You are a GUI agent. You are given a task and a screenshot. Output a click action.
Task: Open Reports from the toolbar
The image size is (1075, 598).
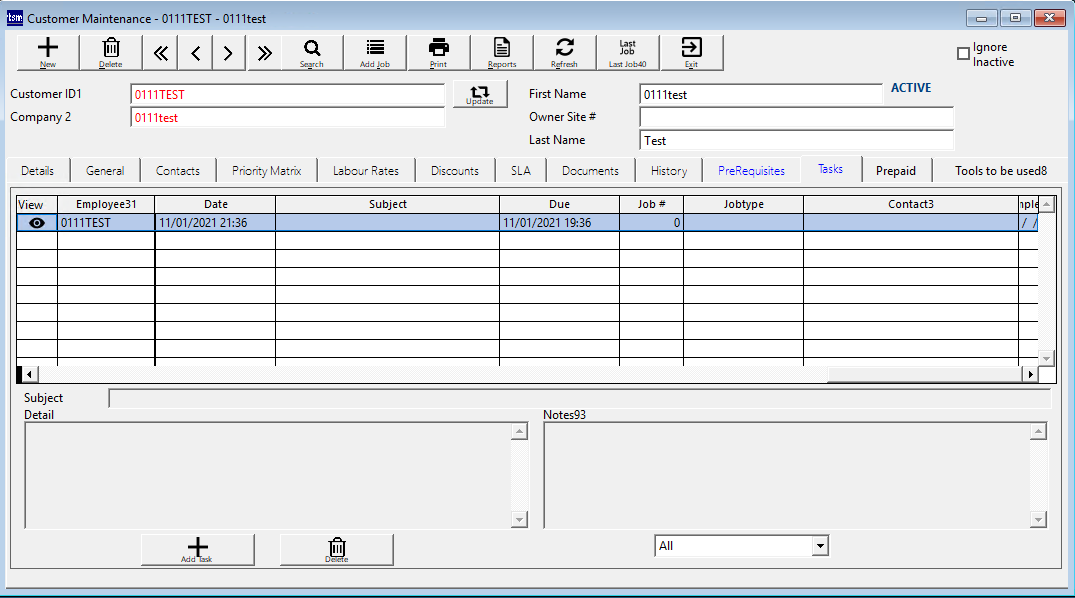[x=501, y=52]
